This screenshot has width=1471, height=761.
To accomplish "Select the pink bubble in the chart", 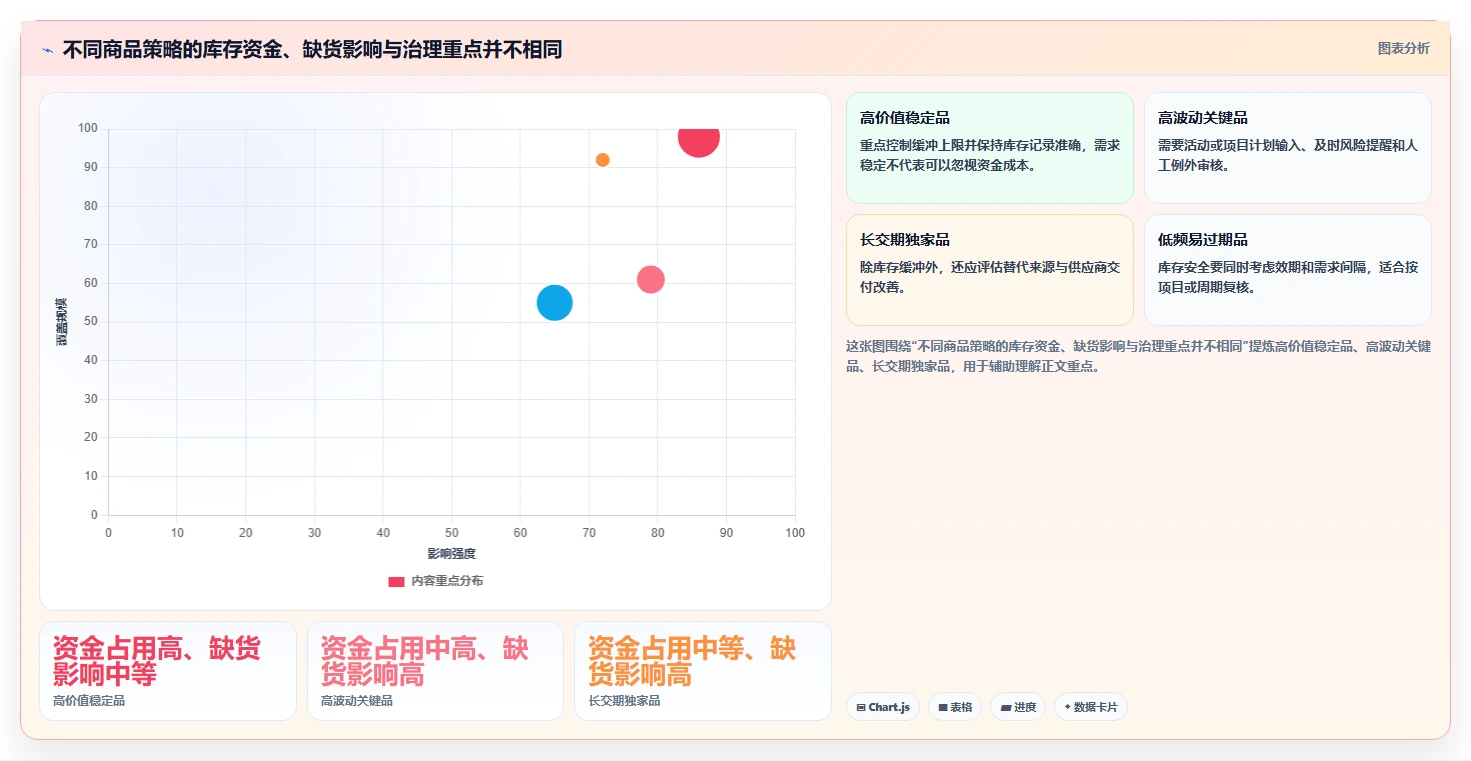I will click(x=651, y=279).
